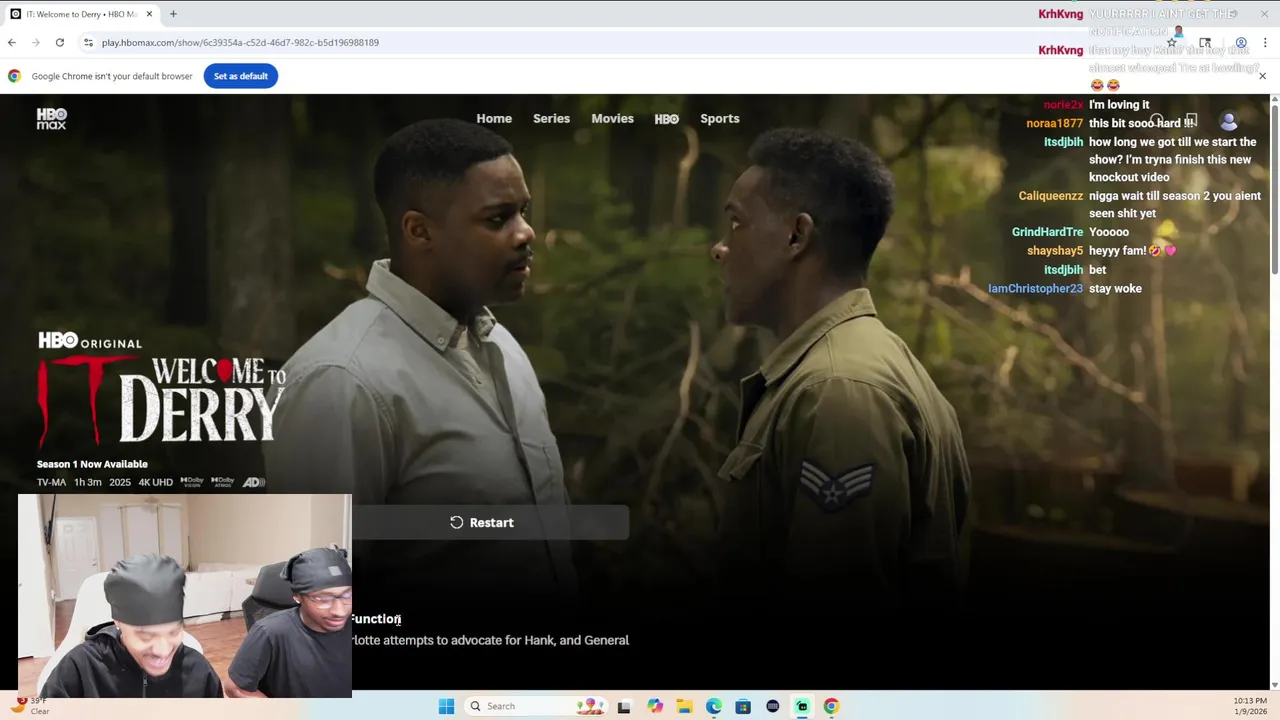Open the HBO Max profile avatar
The width and height of the screenshot is (1280, 720).
1229,121
